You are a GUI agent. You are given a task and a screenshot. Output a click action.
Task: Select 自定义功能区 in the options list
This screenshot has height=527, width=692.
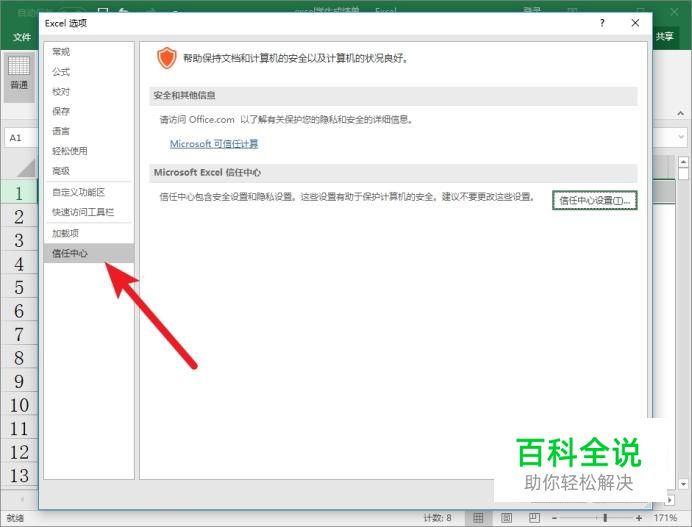tap(78, 192)
